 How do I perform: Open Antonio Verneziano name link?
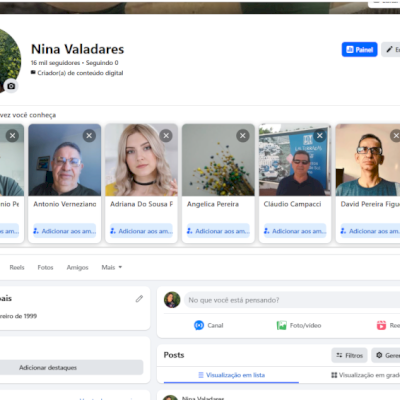tap(65, 204)
